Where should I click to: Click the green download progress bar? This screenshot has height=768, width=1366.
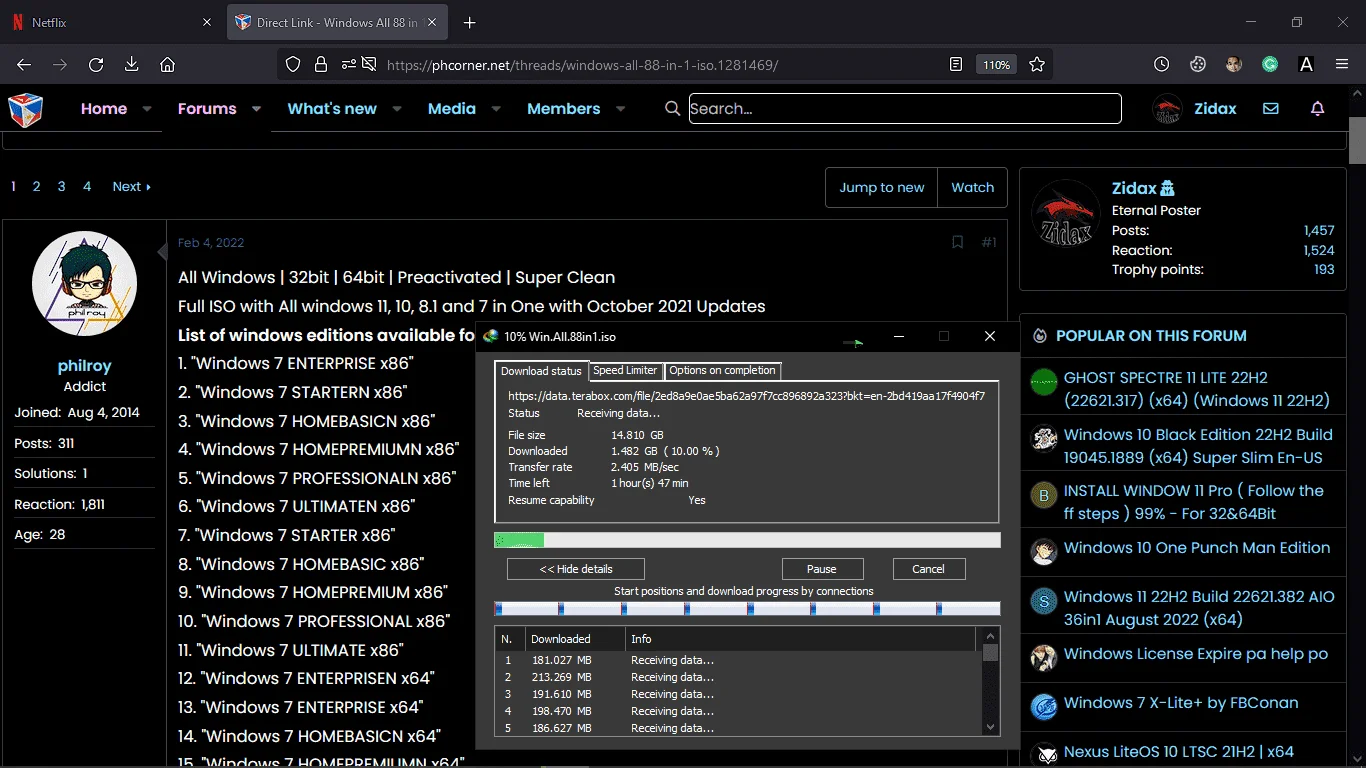(747, 540)
